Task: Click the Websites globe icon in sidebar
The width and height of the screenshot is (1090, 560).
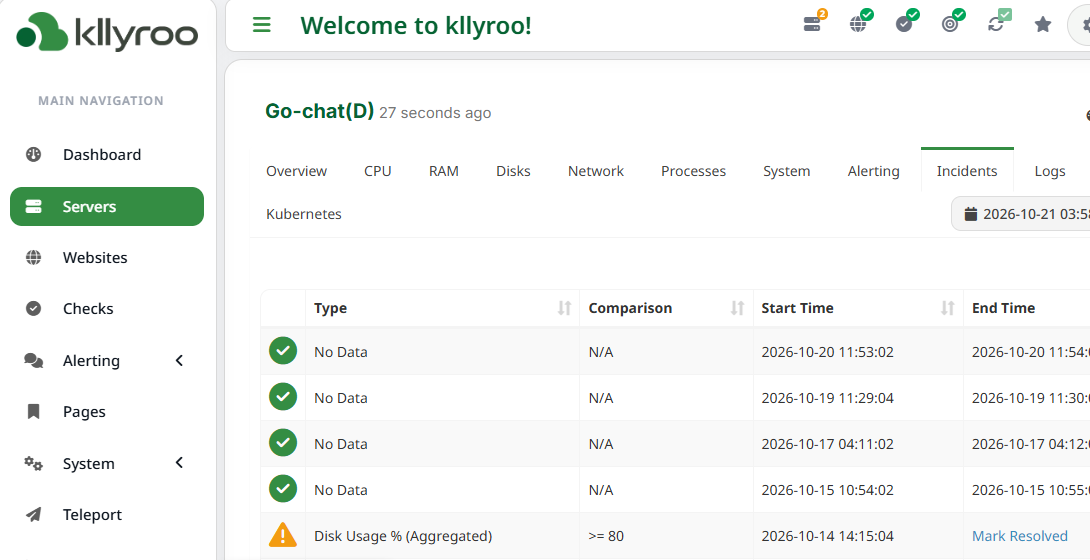Action: click(33, 257)
